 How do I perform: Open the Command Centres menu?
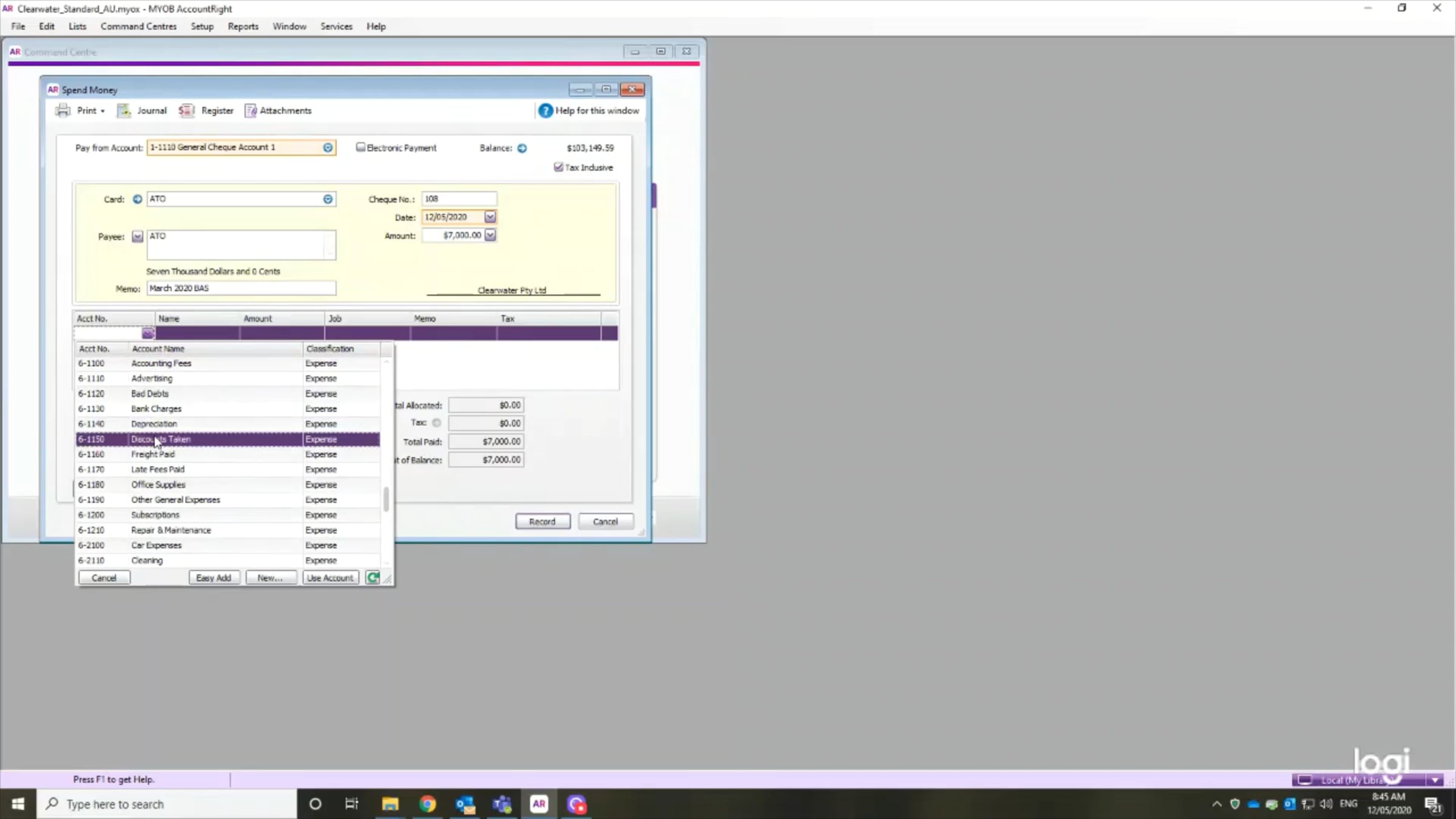[138, 26]
